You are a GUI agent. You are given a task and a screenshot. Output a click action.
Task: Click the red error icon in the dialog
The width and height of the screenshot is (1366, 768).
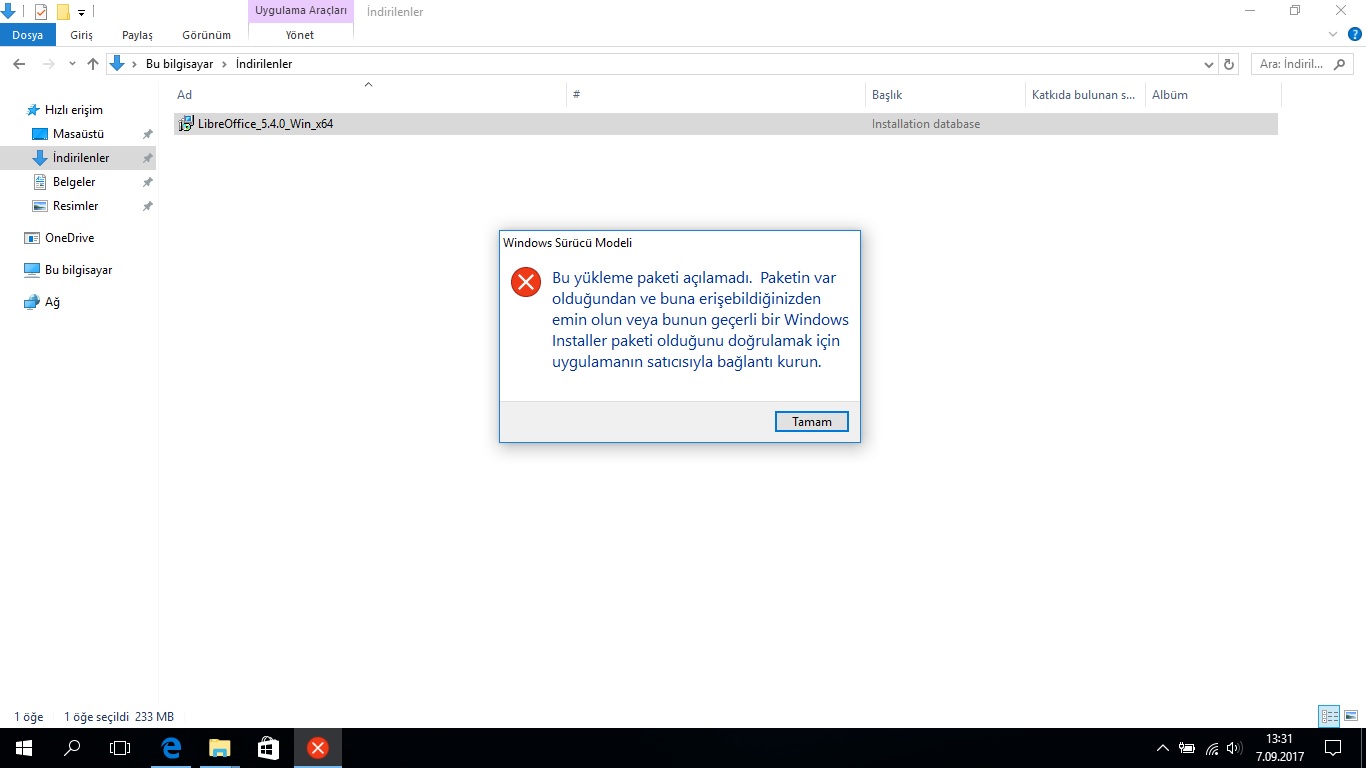(x=525, y=282)
